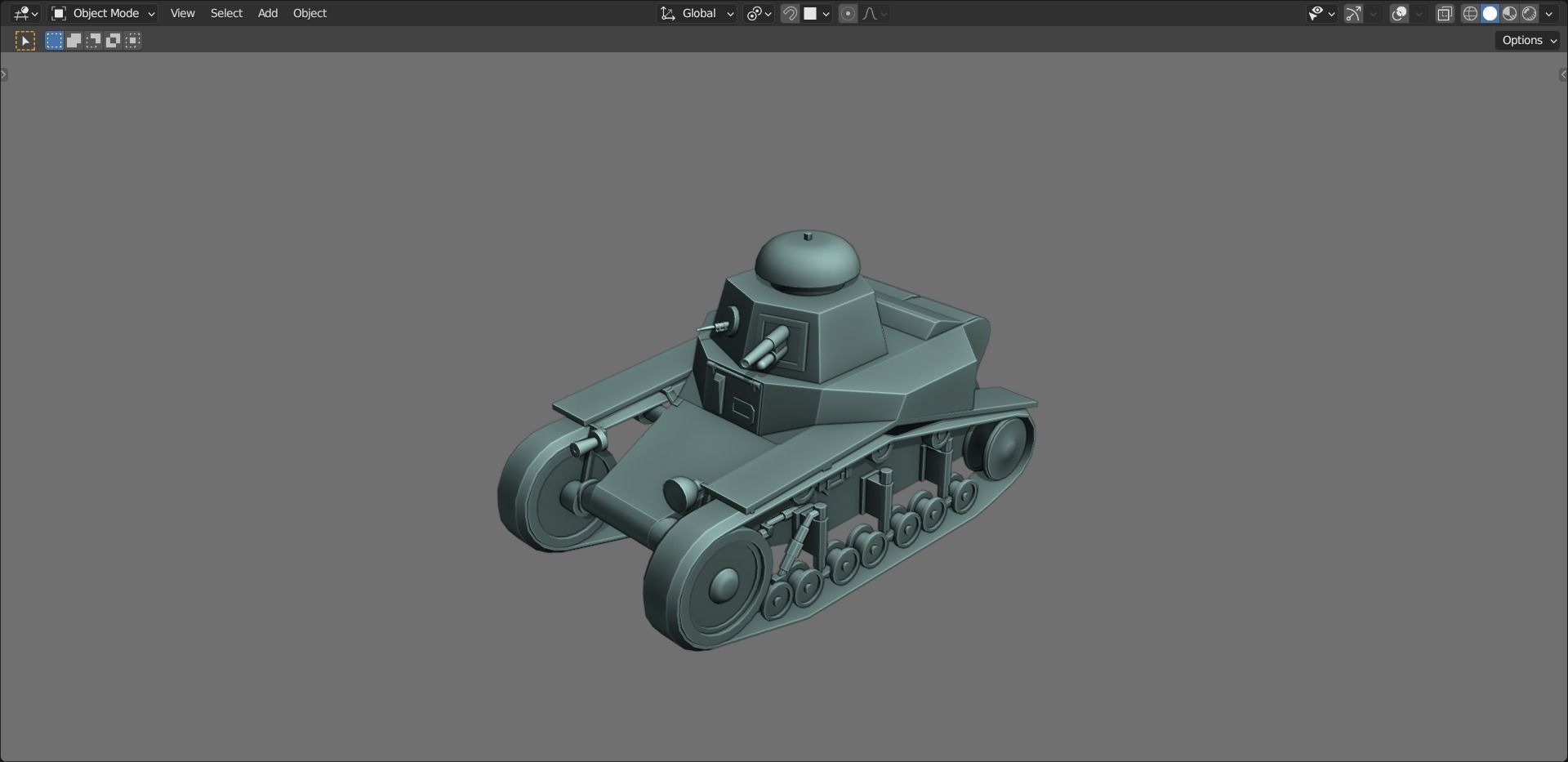The height and width of the screenshot is (762, 1568).
Task: Choose Extend Selection mode
Action: pyautogui.click(x=73, y=41)
